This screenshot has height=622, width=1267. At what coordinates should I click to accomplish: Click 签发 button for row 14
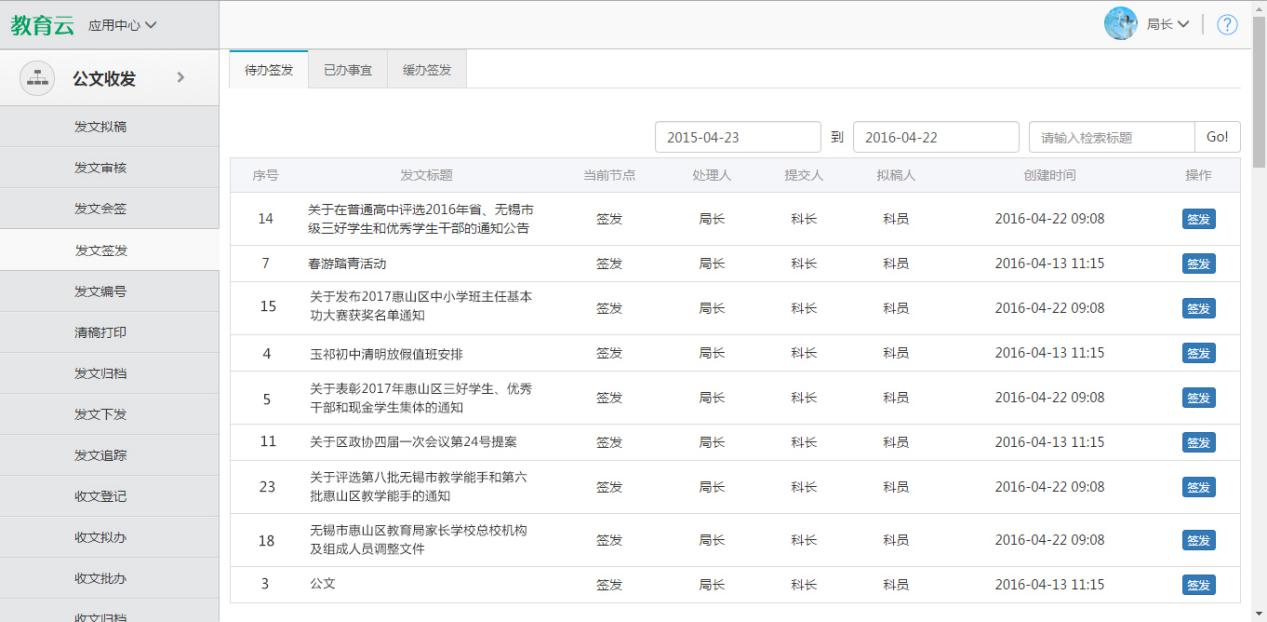click(x=1198, y=219)
